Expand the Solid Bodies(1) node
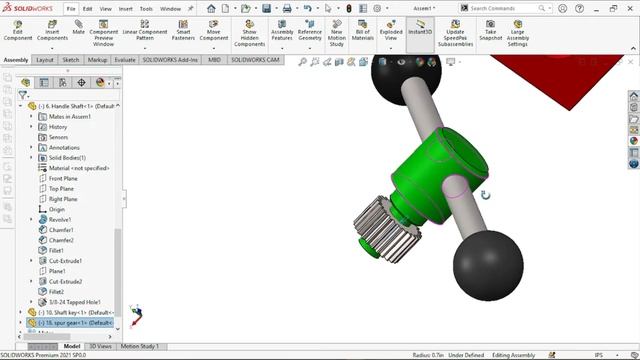The image size is (640, 360). [x=31, y=158]
